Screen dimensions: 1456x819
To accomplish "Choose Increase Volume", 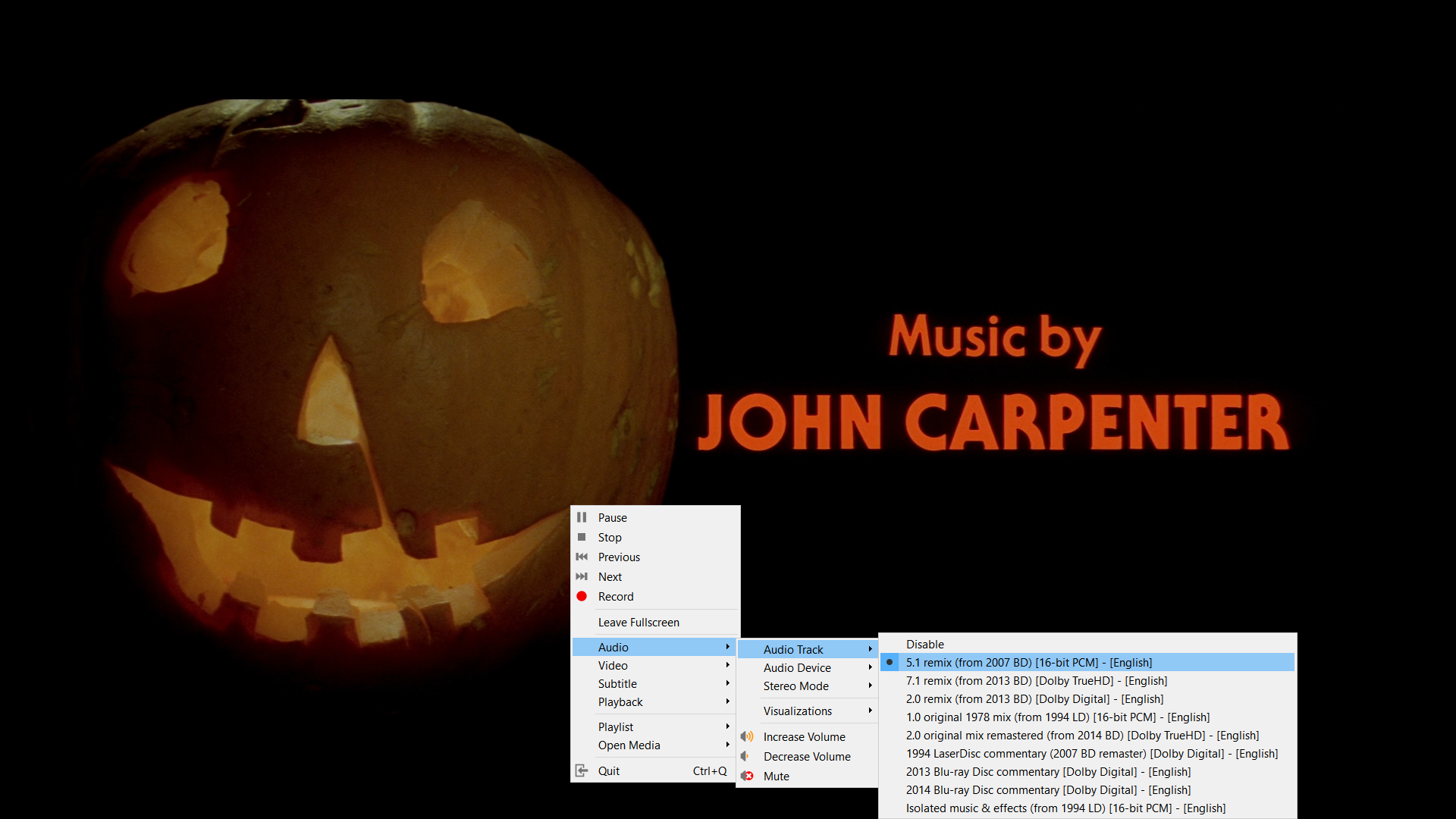I will tap(807, 736).
